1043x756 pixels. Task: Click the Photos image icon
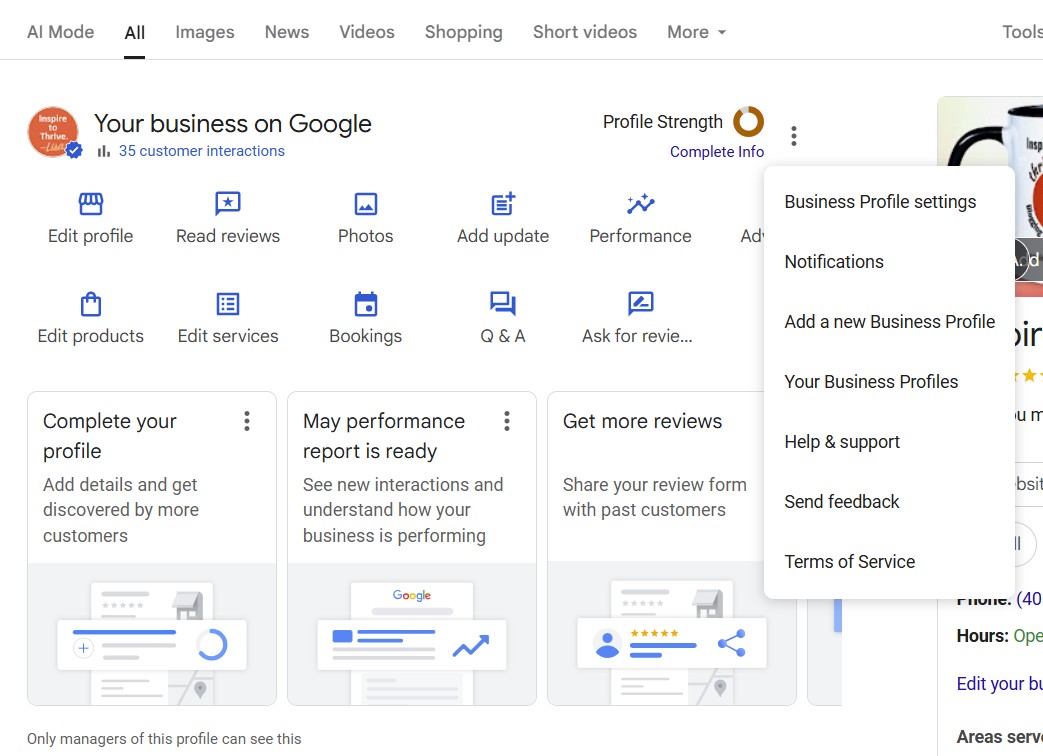[x=365, y=203]
